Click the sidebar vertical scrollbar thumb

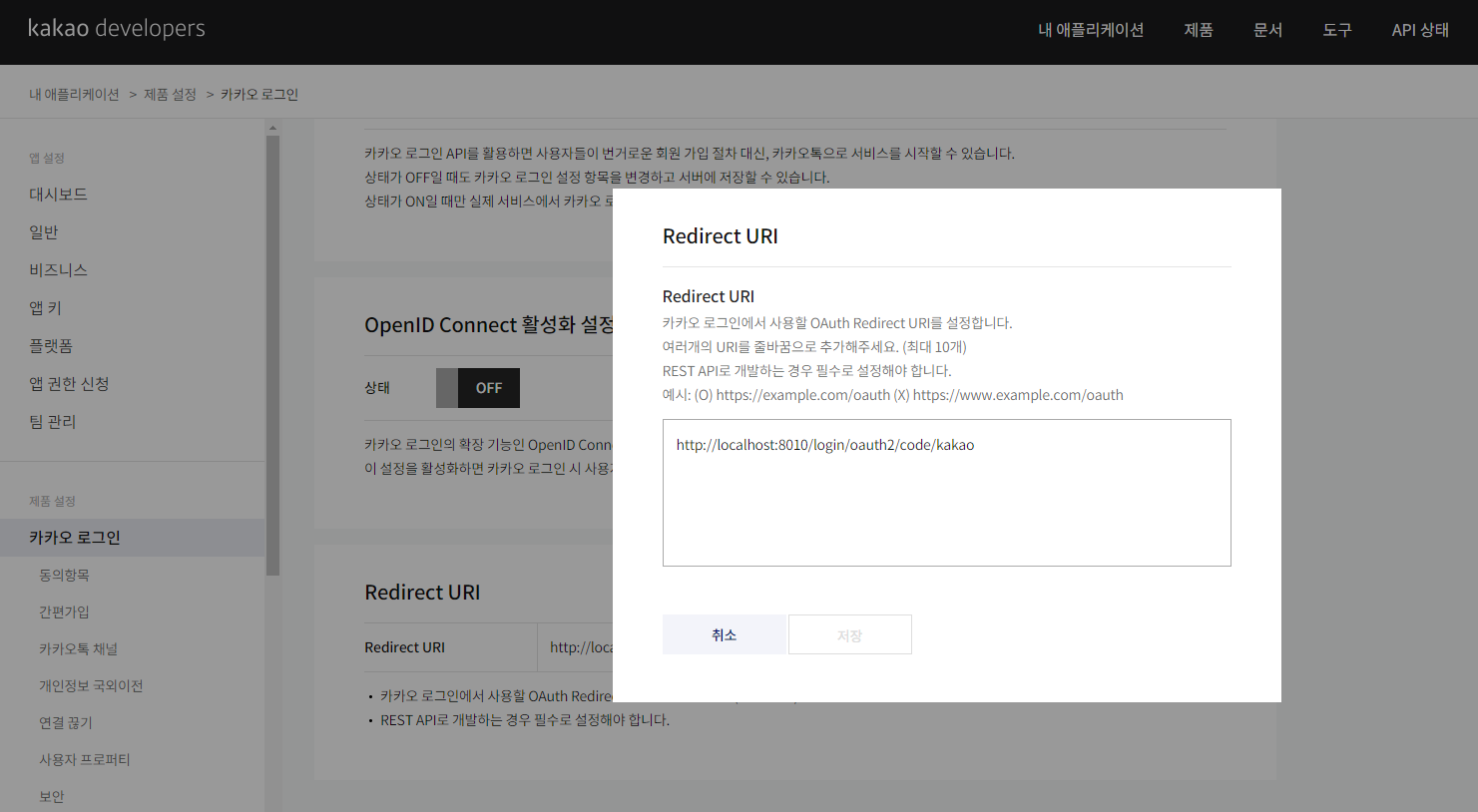click(272, 355)
